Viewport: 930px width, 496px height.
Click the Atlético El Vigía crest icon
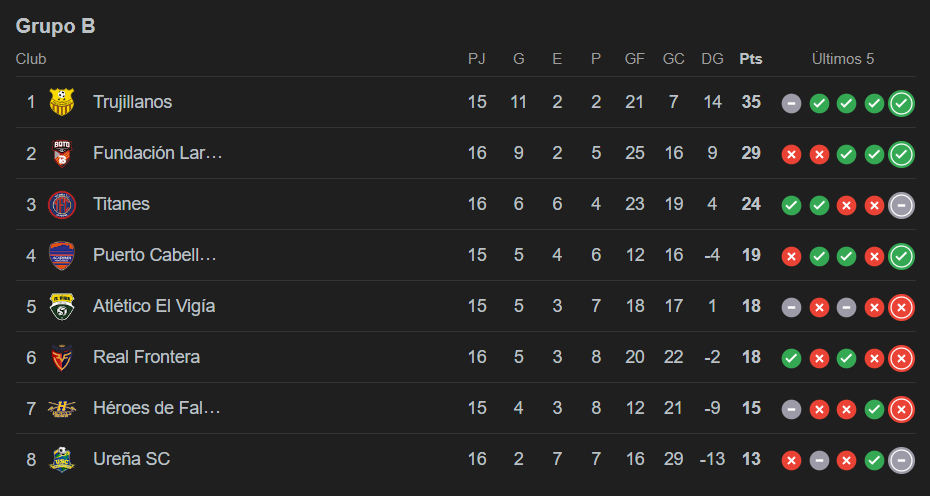coord(62,306)
